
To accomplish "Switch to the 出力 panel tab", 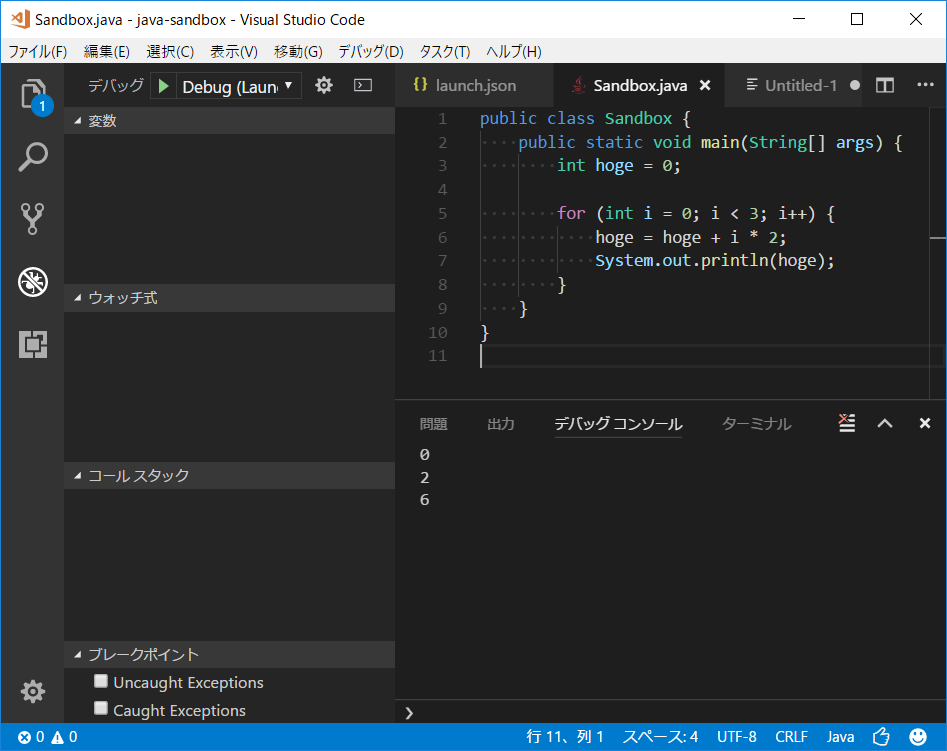I will 501,424.
